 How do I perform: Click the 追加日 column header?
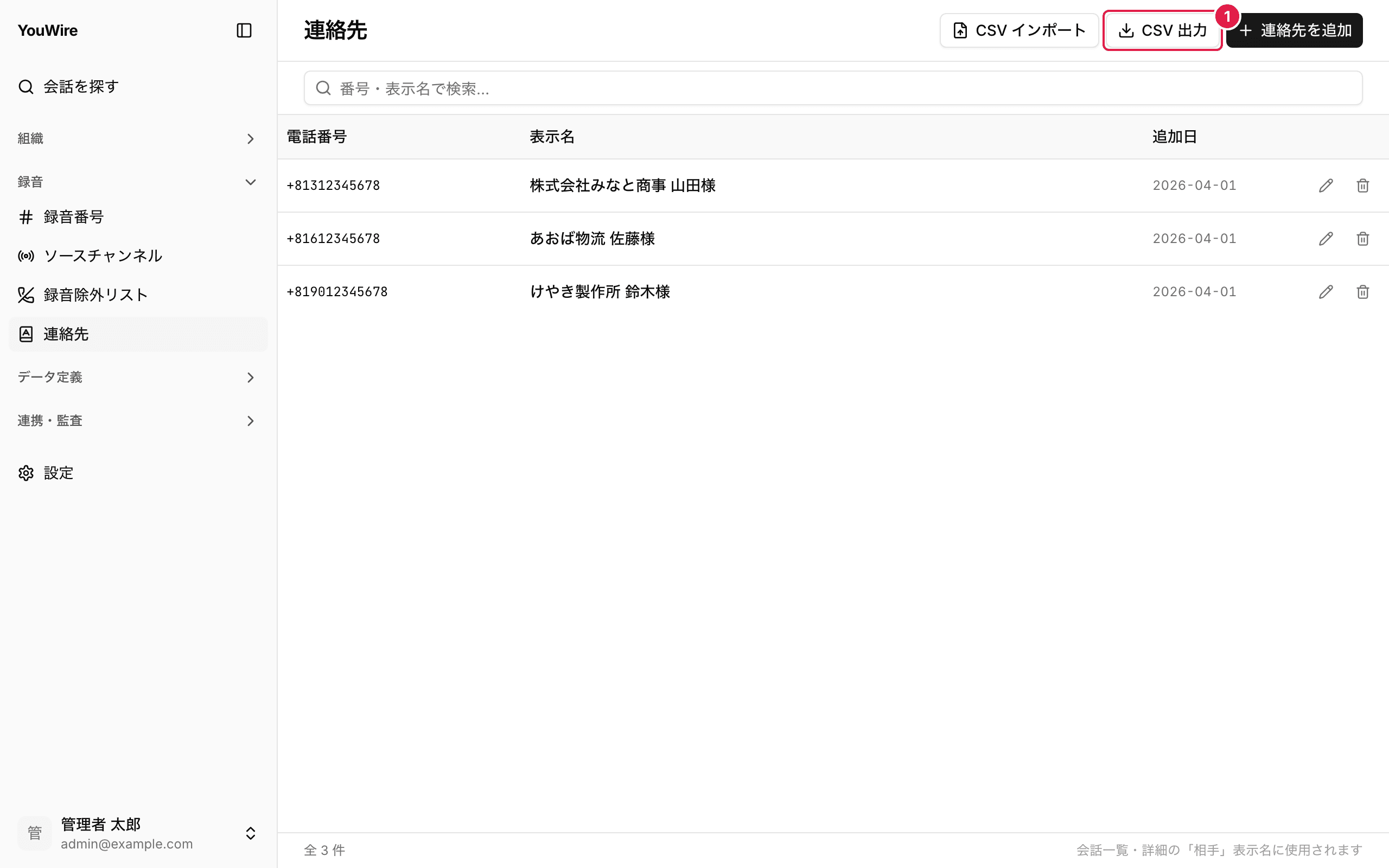point(1174,137)
